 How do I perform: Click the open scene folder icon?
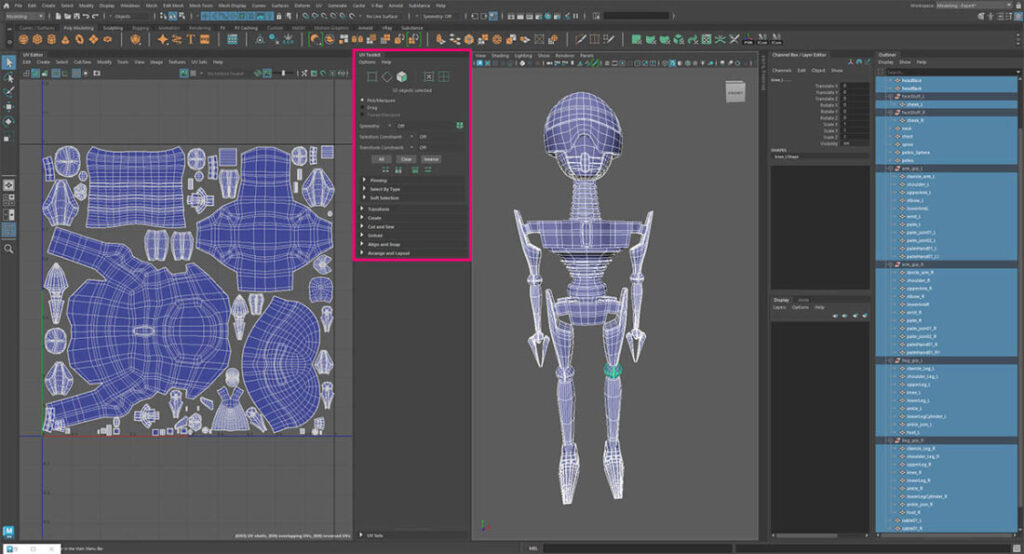[67, 16]
